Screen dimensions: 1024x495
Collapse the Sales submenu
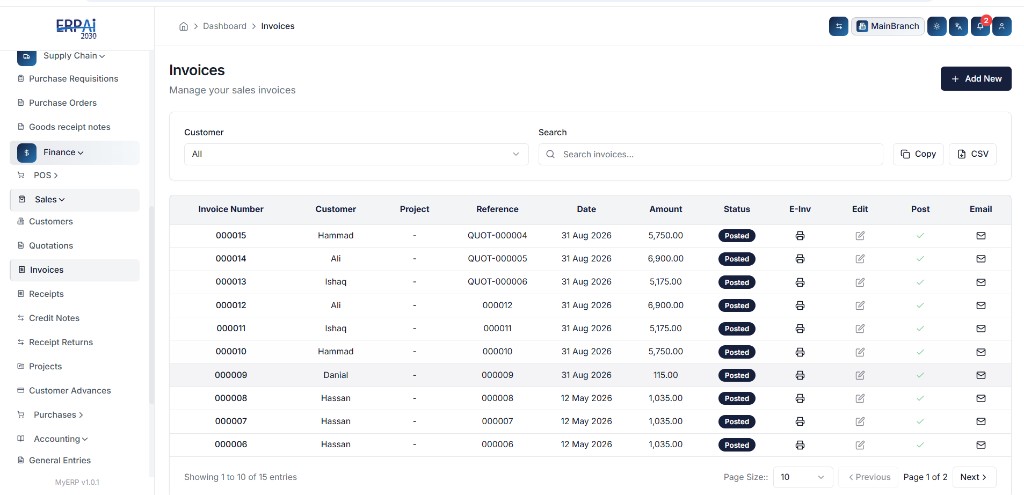[74, 200]
